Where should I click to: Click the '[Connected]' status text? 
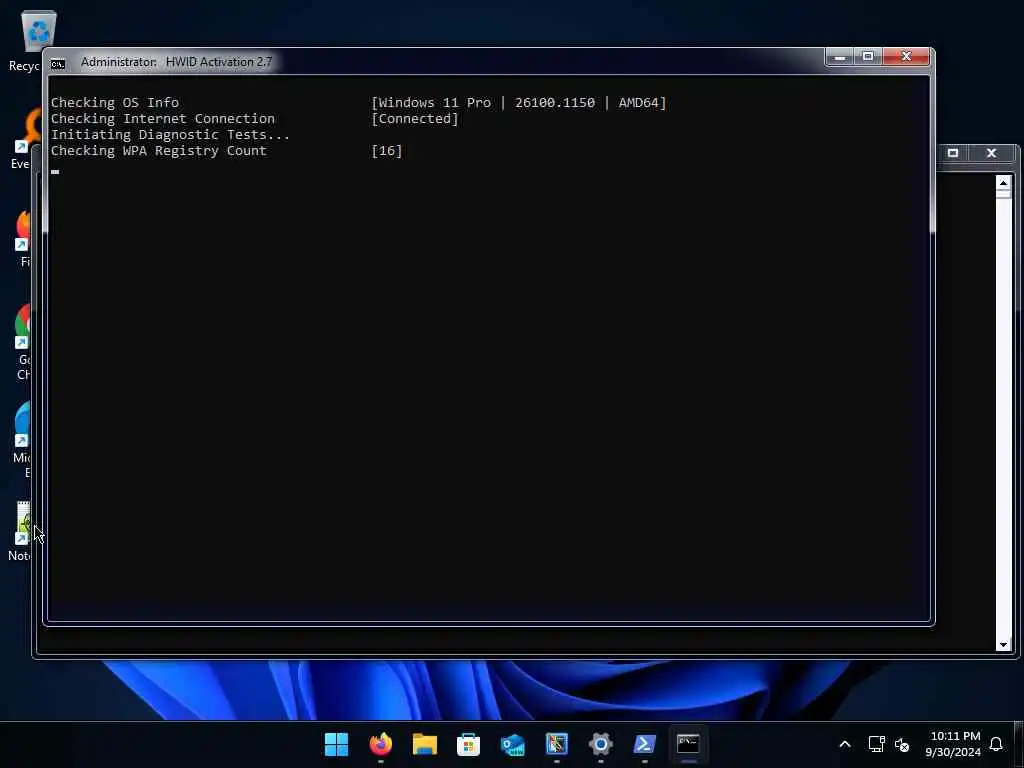(x=415, y=119)
